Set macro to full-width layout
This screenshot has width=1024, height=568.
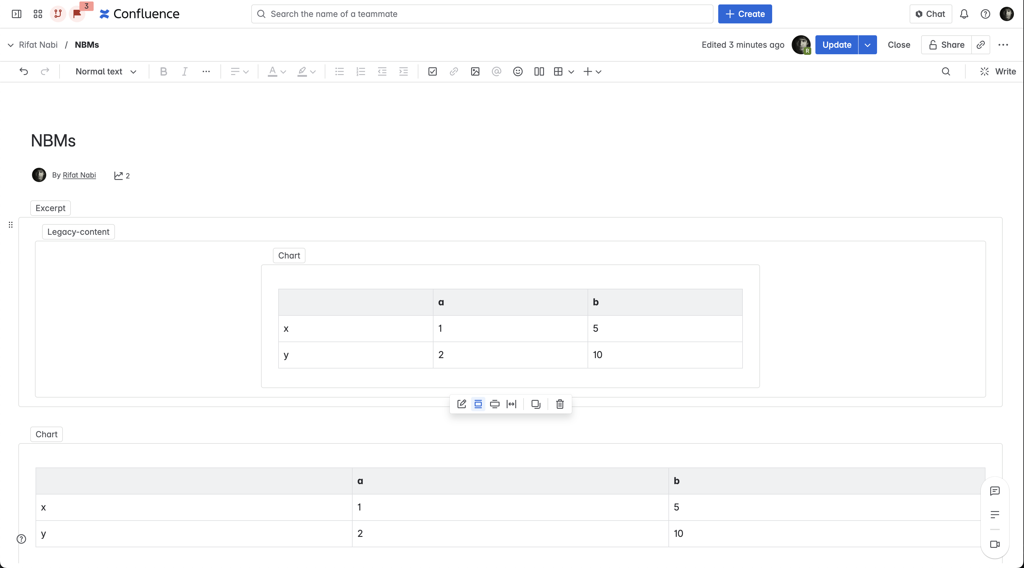[511, 404]
